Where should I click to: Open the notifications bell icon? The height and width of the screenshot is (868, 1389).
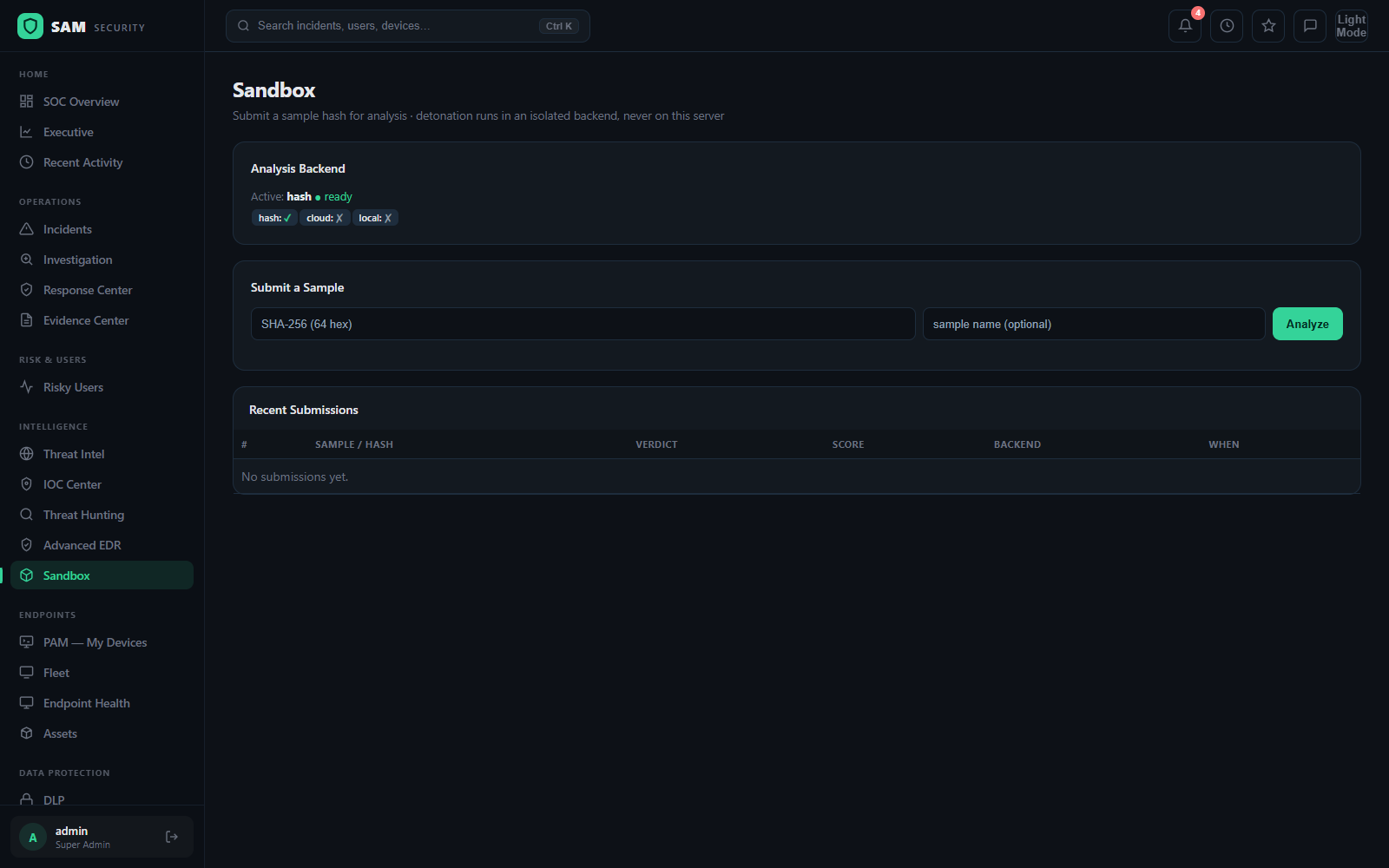[x=1185, y=26]
